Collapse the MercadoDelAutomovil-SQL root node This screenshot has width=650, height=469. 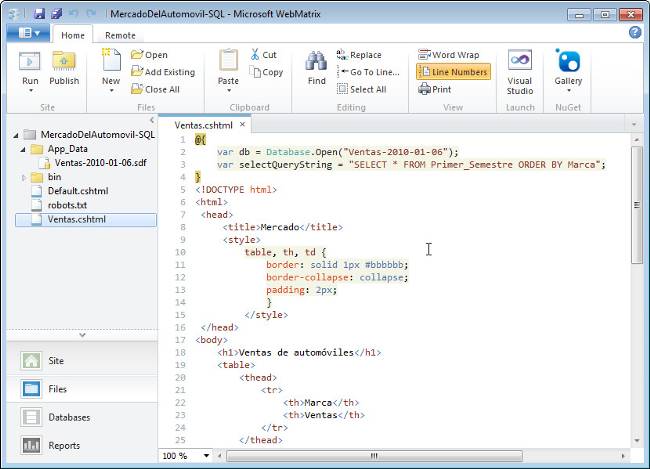[x=16, y=135]
